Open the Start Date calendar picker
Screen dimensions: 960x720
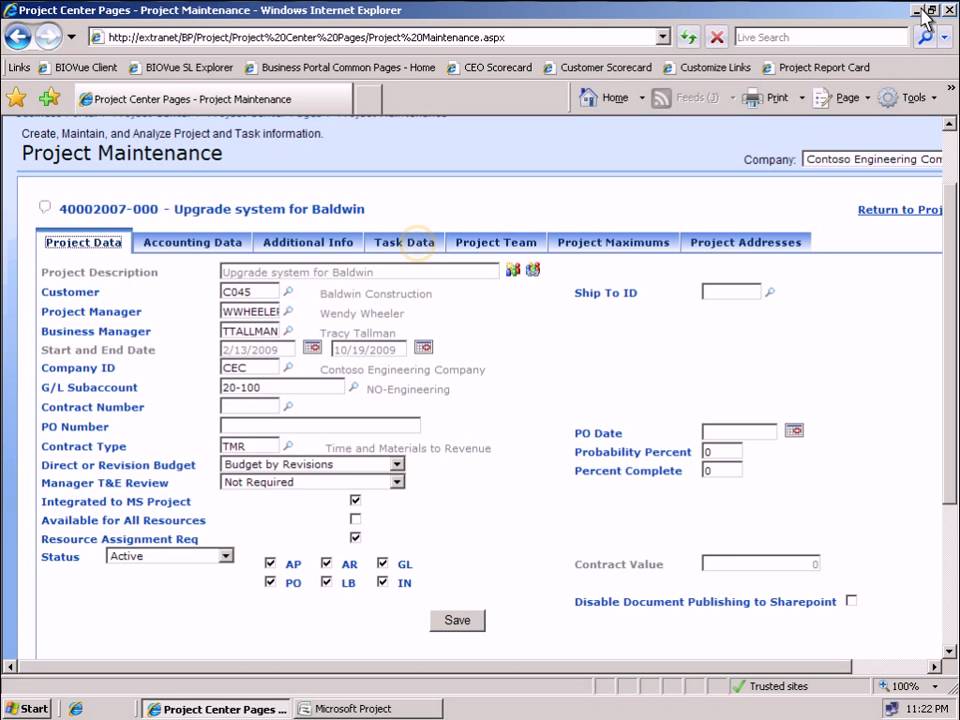(312, 347)
